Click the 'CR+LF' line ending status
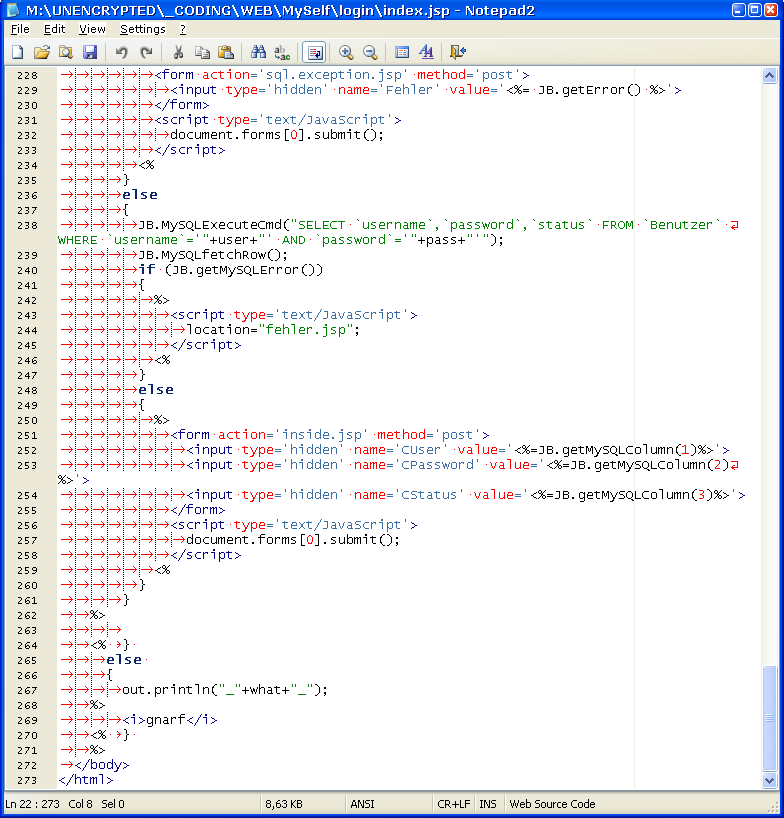Viewport: 784px width, 818px height. 453,804
